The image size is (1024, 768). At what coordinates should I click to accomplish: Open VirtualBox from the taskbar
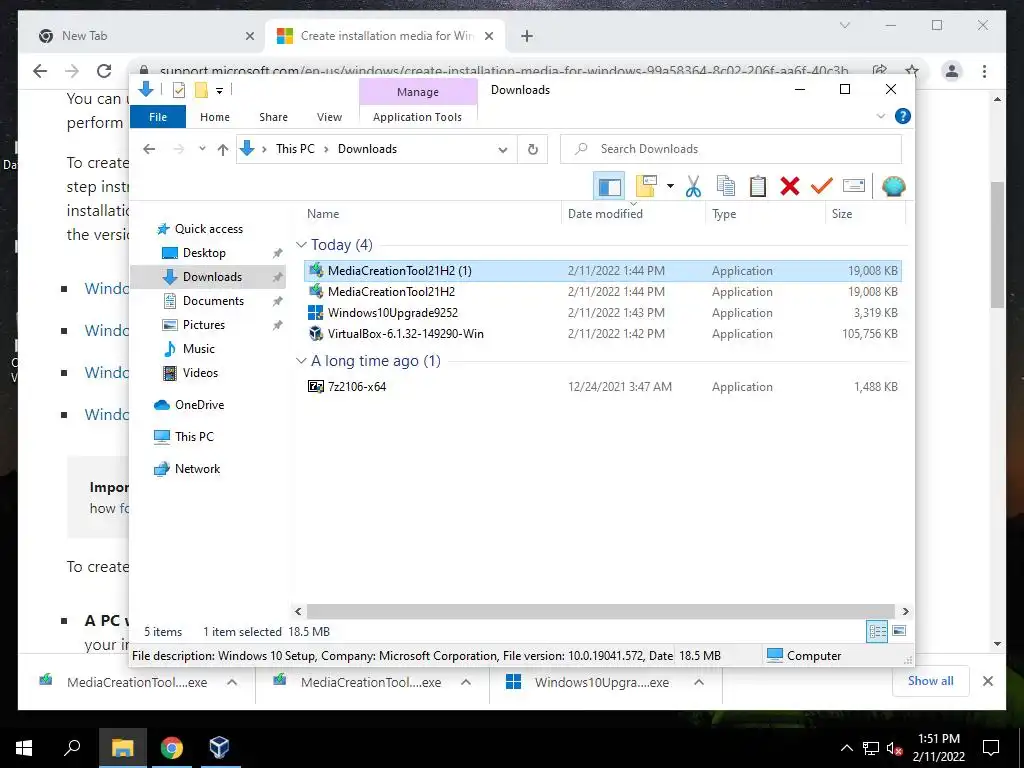219,747
